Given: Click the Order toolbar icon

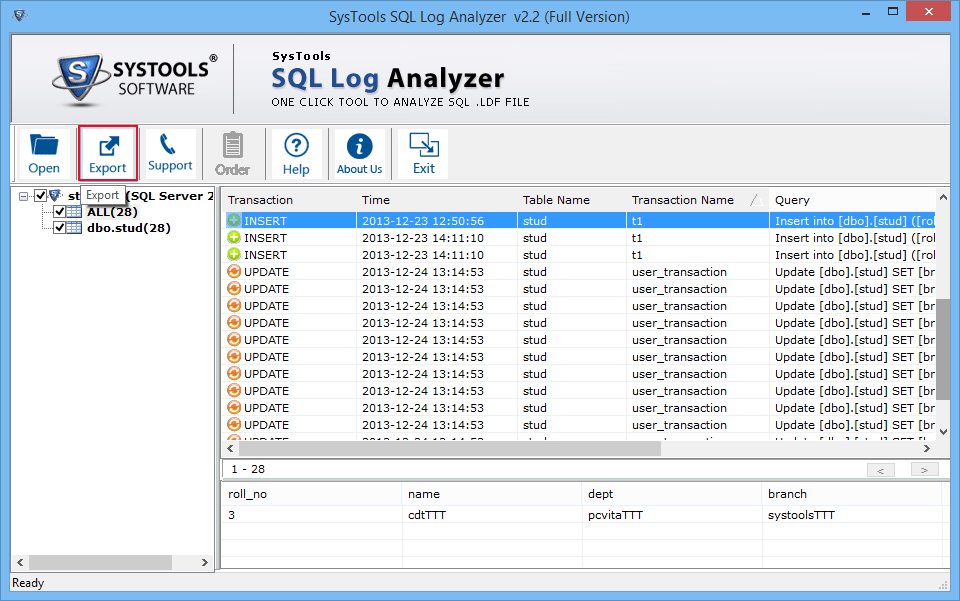Looking at the screenshot, I should [233, 152].
